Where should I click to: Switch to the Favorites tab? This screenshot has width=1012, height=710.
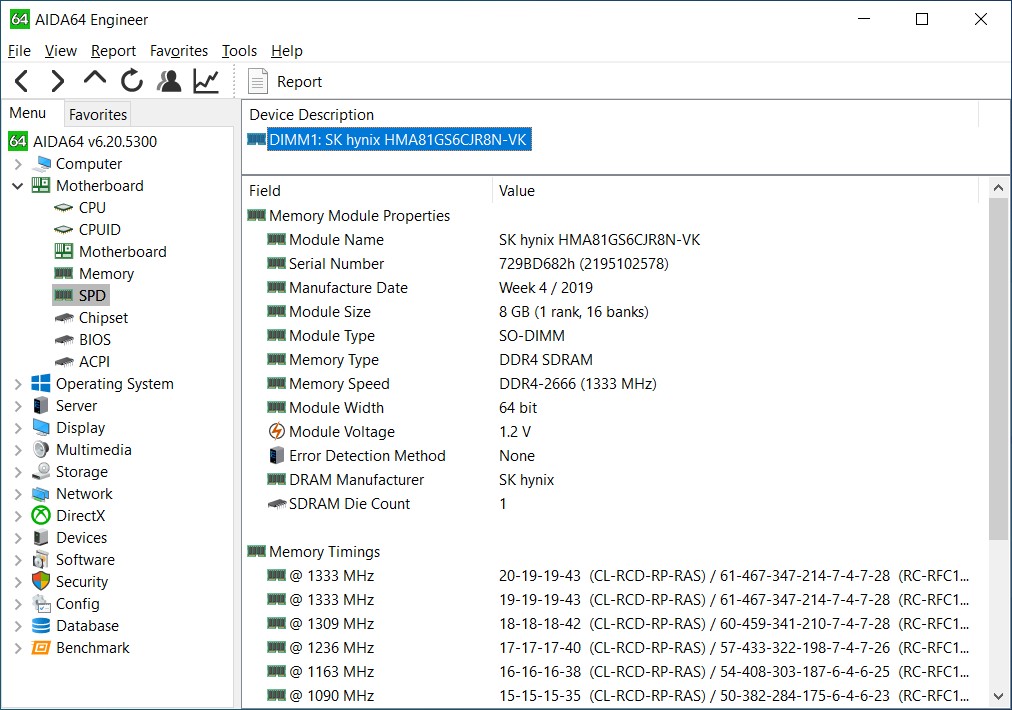[98, 114]
